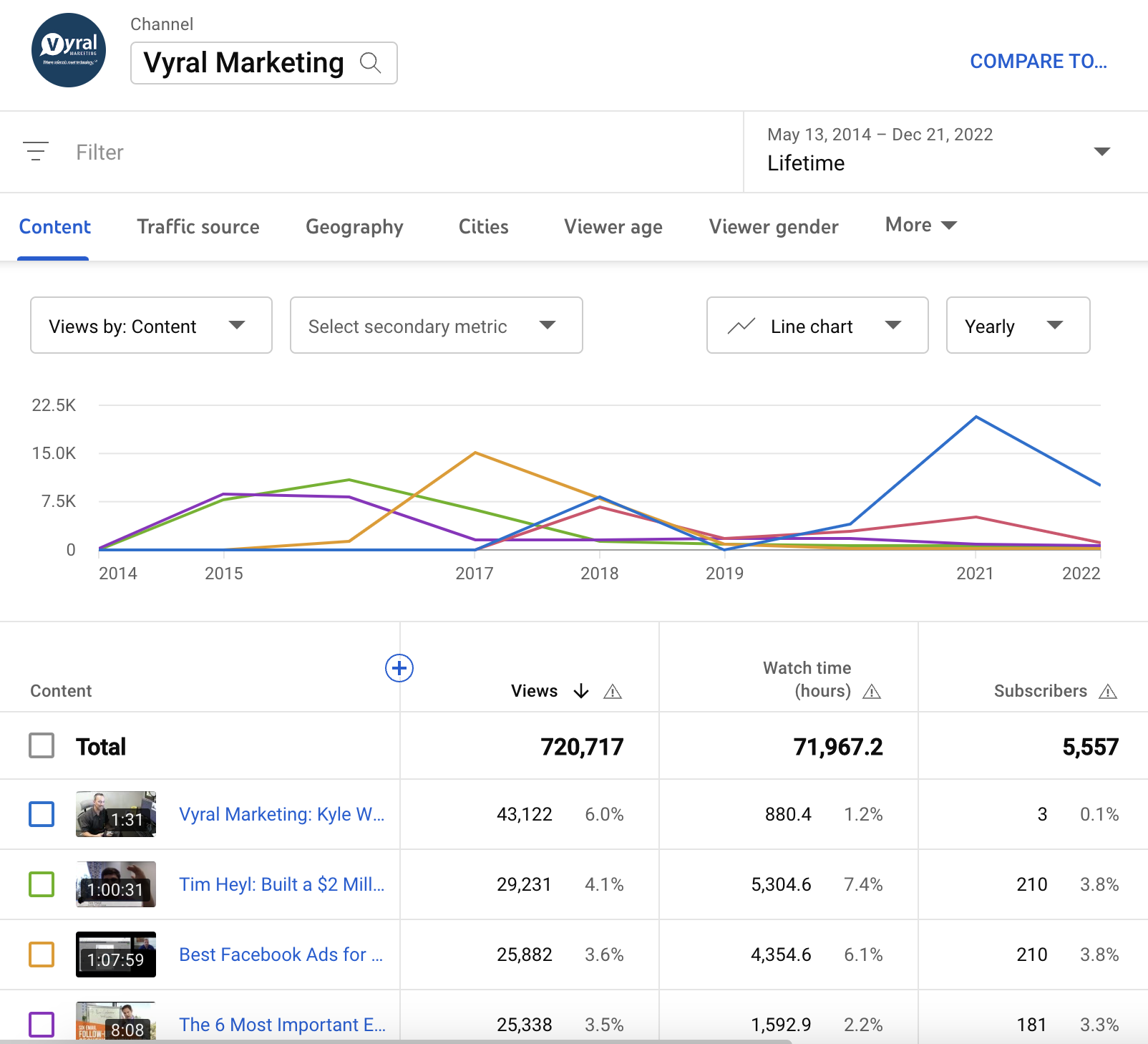Click the Views sort arrow icon
Image resolution: width=1148 pixels, height=1044 pixels.
[x=581, y=691]
